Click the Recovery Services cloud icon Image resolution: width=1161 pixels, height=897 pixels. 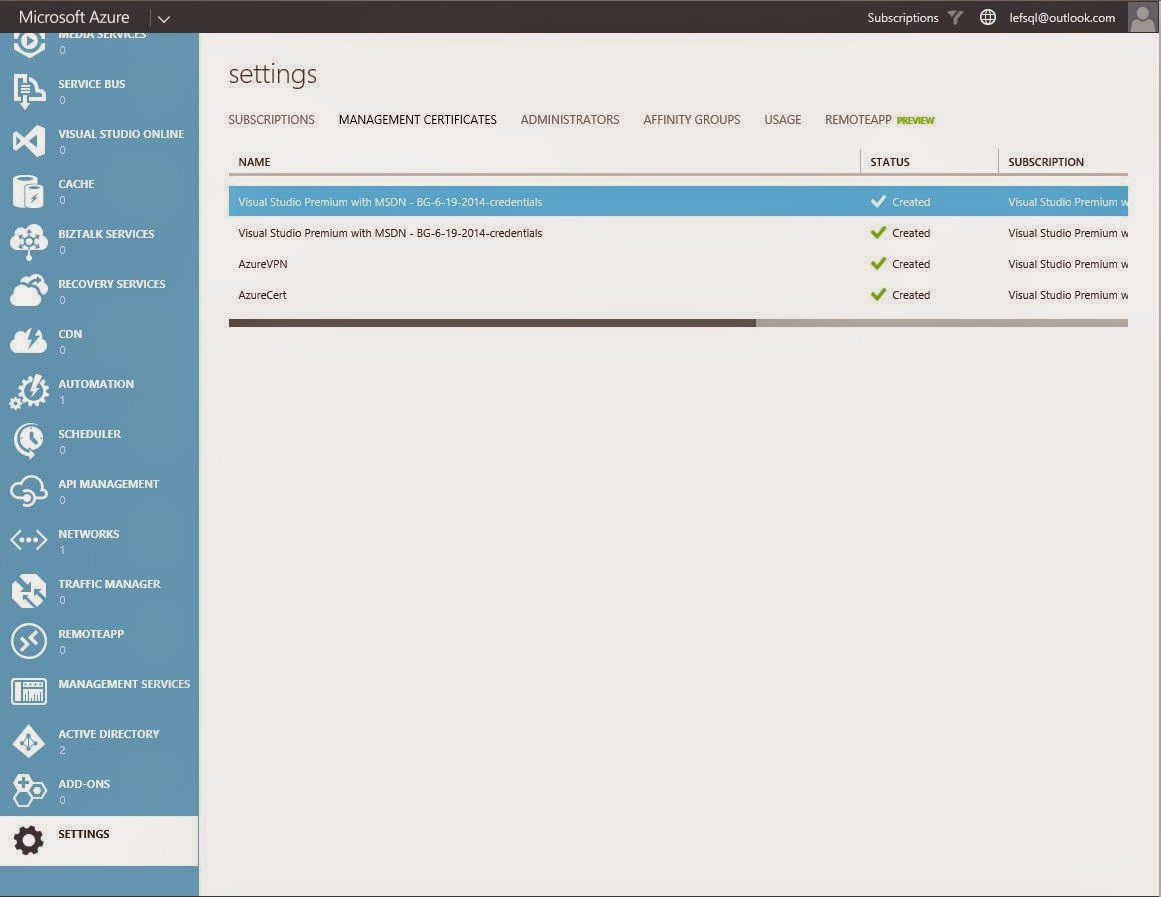coord(29,291)
